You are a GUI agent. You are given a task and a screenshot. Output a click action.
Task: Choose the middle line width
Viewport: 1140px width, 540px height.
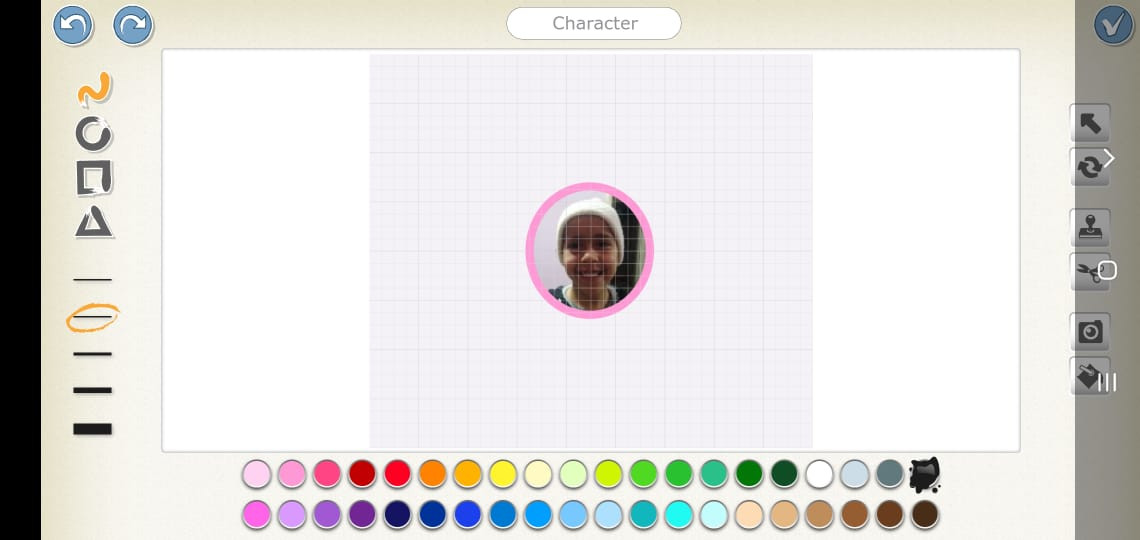click(x=92, y=354)
